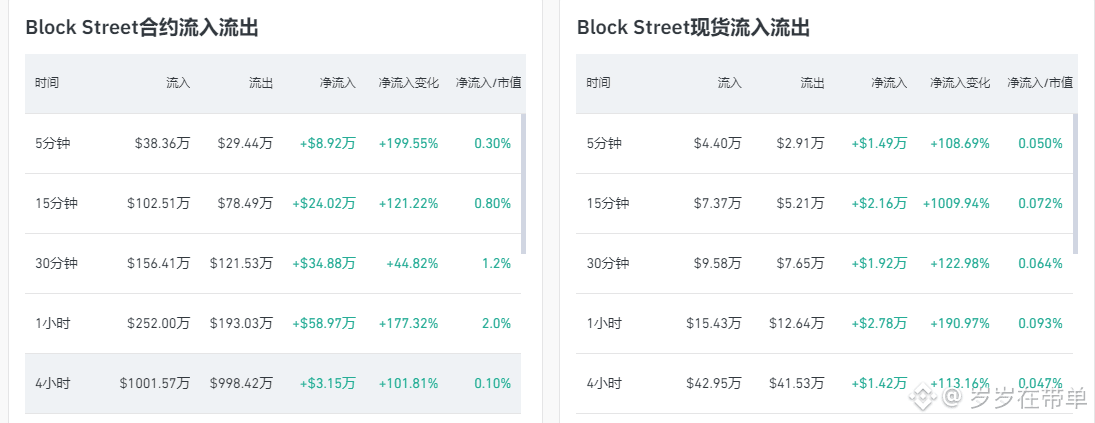The width and height of the screenshot is (1095, 423).
Task: Click net inflow +$34.88万
Action: (x=324, y=264)
